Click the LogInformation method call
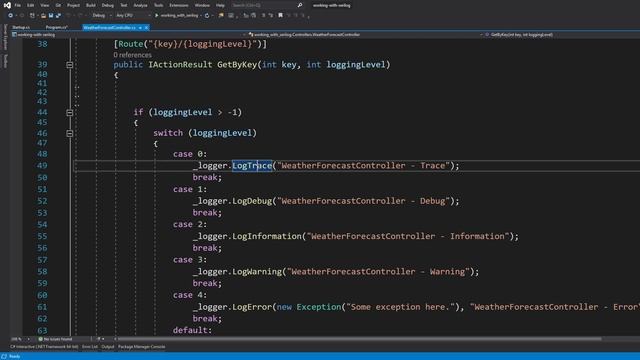Screen dimensions: 640x360 [x=267, y=236]
